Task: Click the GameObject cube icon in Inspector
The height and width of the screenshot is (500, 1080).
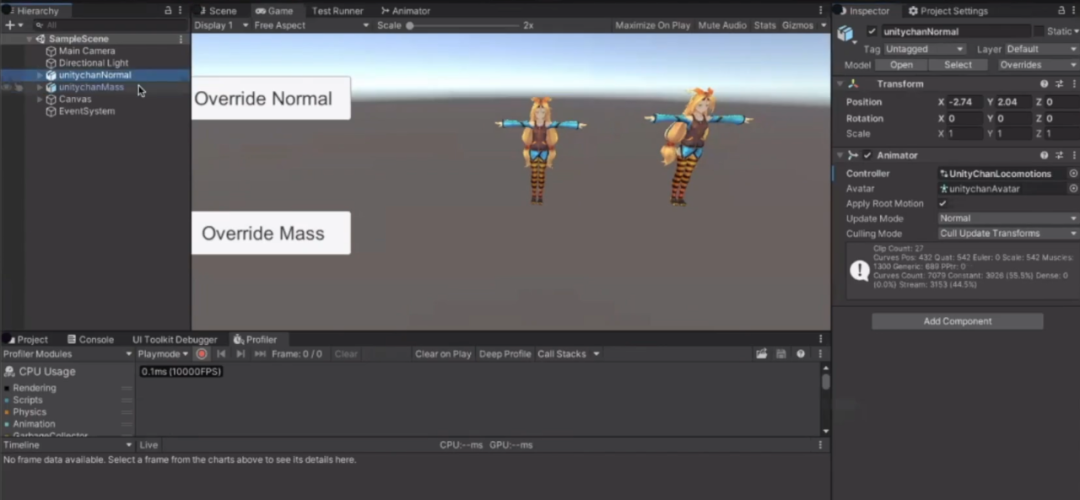Action: click(x=845, y=33)
